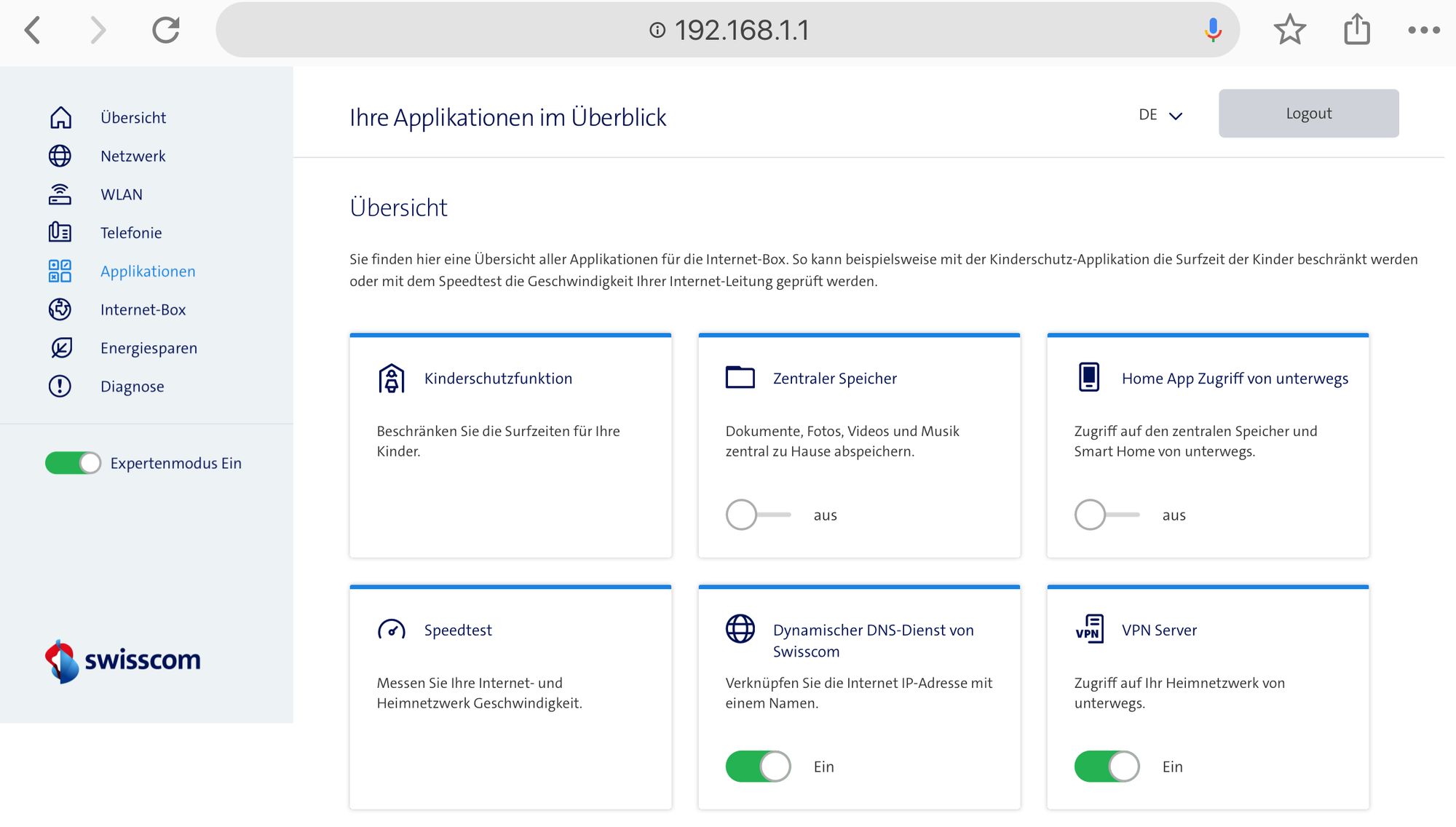1456x827 pixels.
Task: Enable Home App Zugriff von unterwegs switch
Action: (1107, 515)
